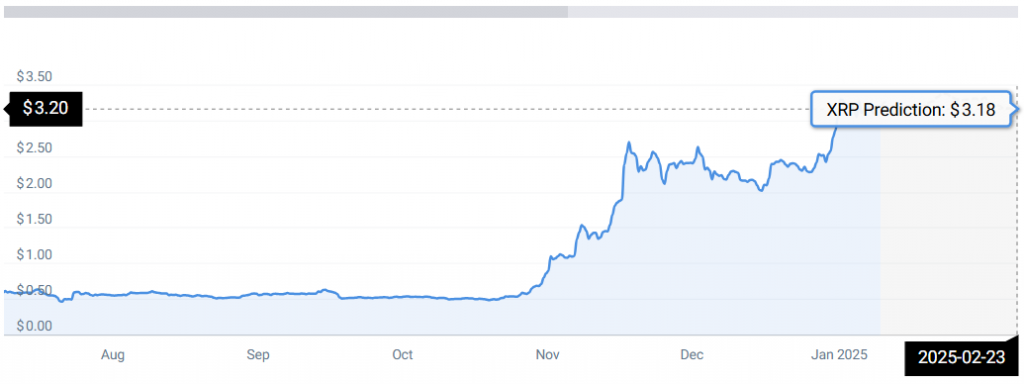Click the $1.50 y-axis value
Image resolution: width=1024 pixels, height=384 pixels.
click(x=34, y=219)
